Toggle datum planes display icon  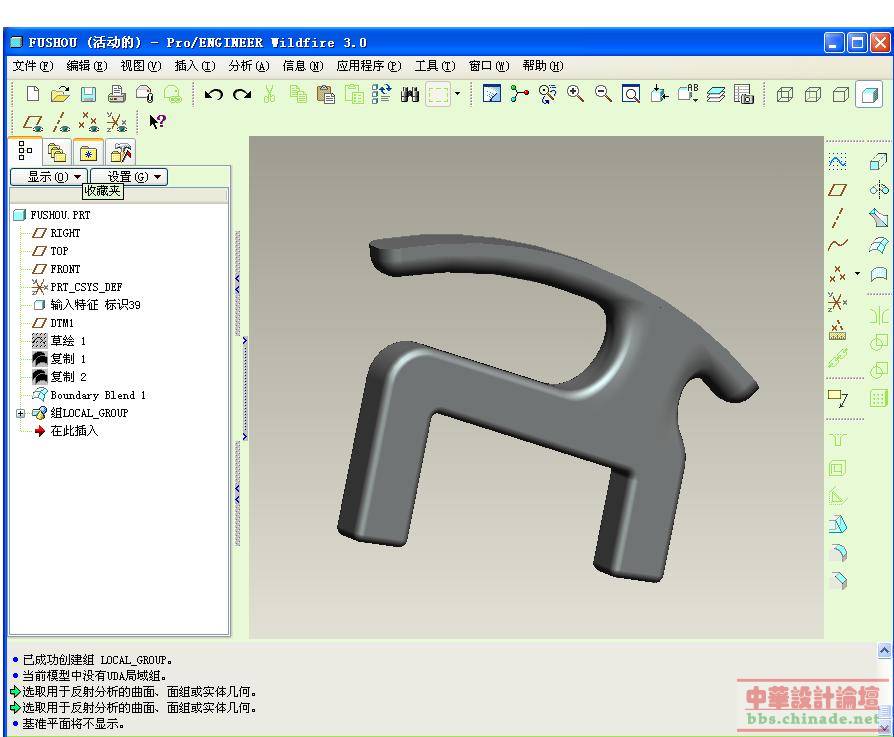33,123
